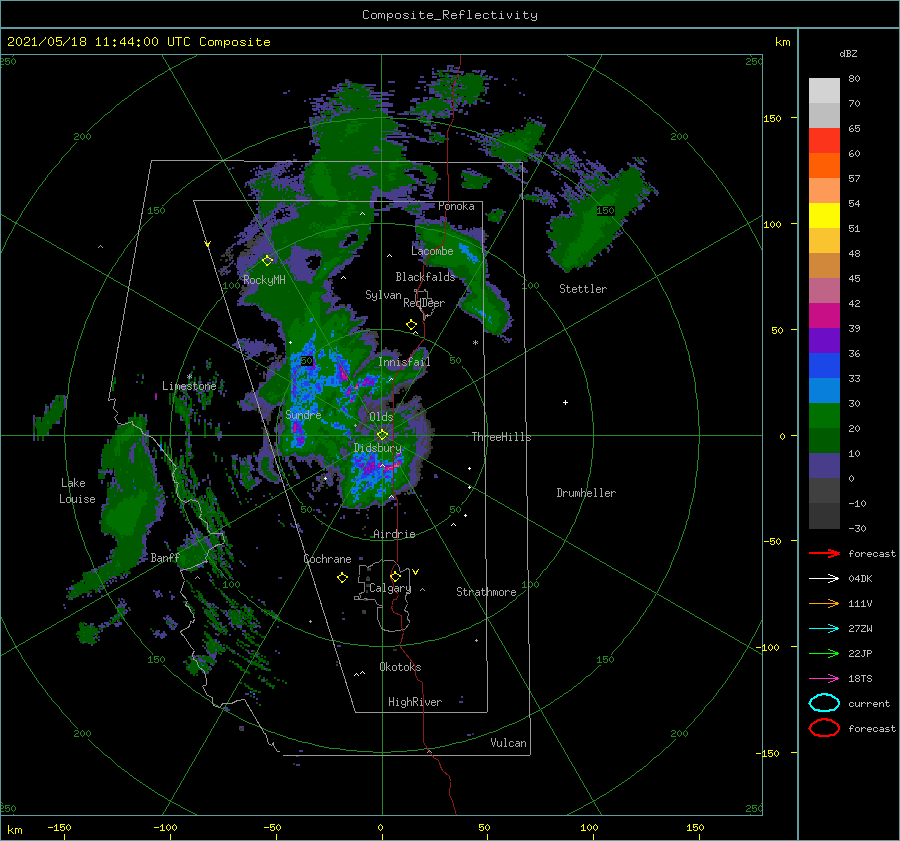Click the Okotoks city label
Image resolution: width=900 pixels, height=841 pixels.
[x=401, y=667]
